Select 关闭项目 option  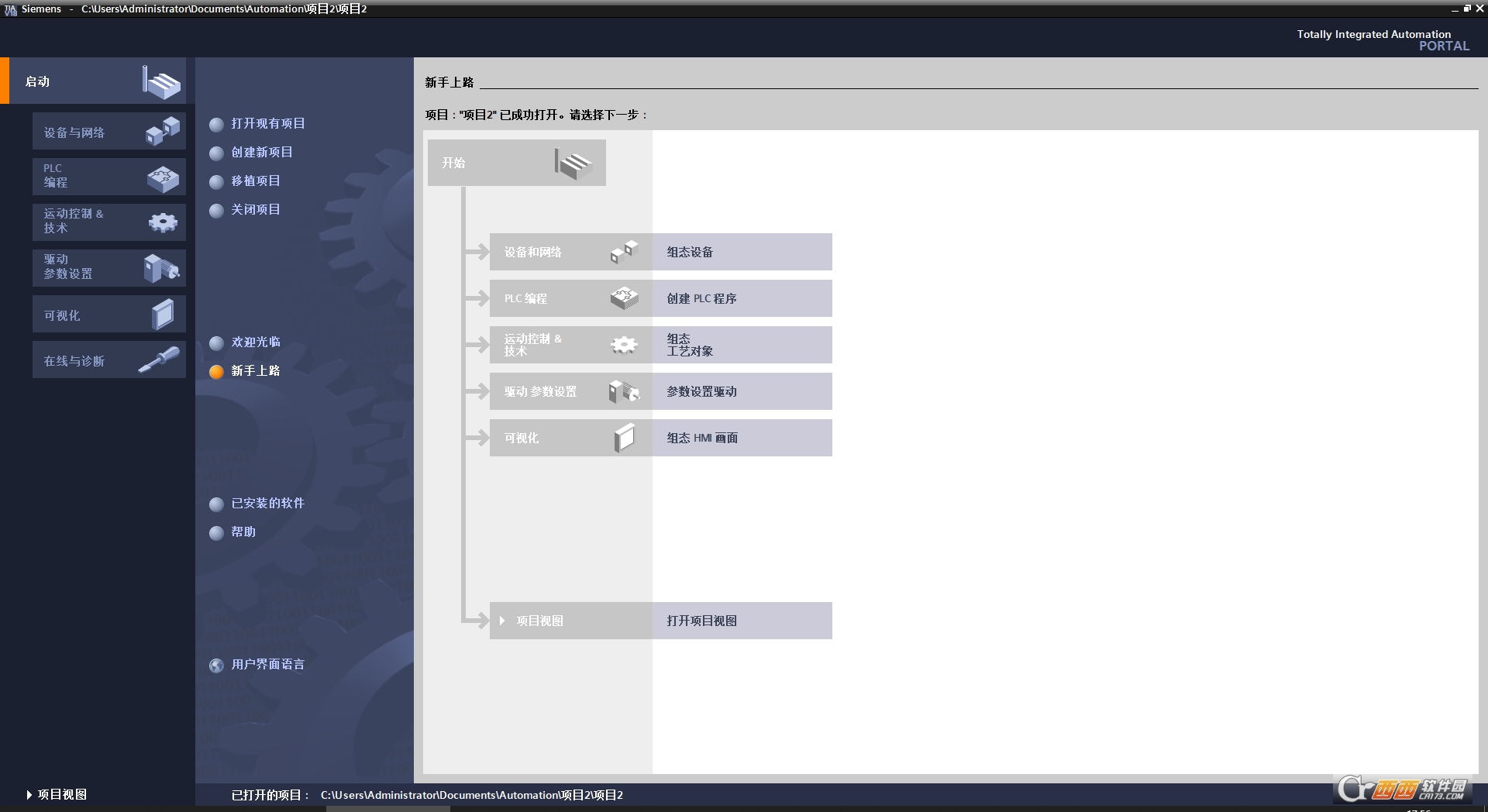pos(245,210)
